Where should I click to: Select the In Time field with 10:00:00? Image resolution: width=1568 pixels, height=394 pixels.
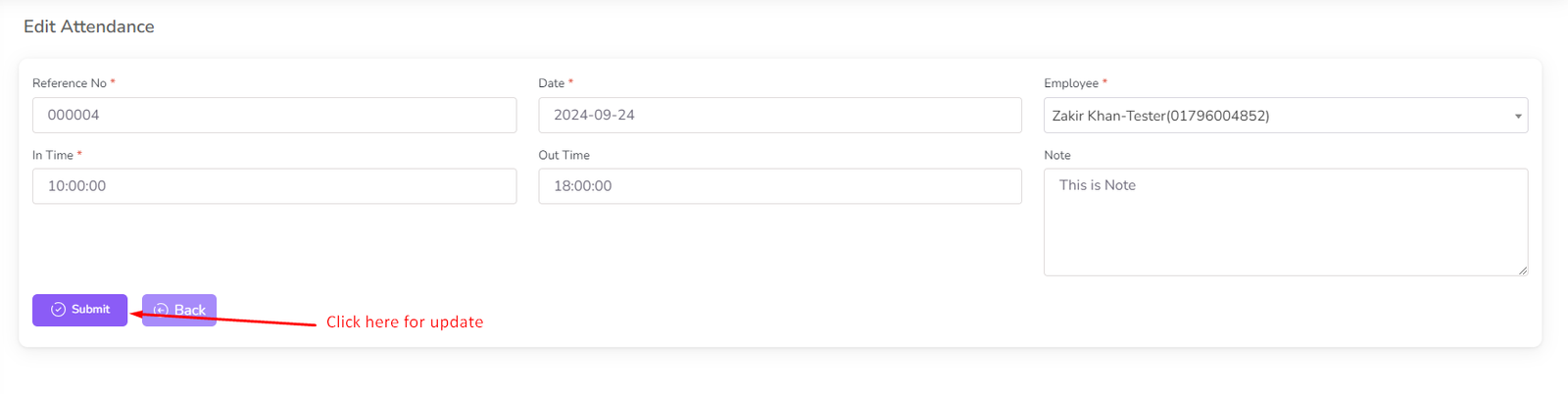coord(274,186)
